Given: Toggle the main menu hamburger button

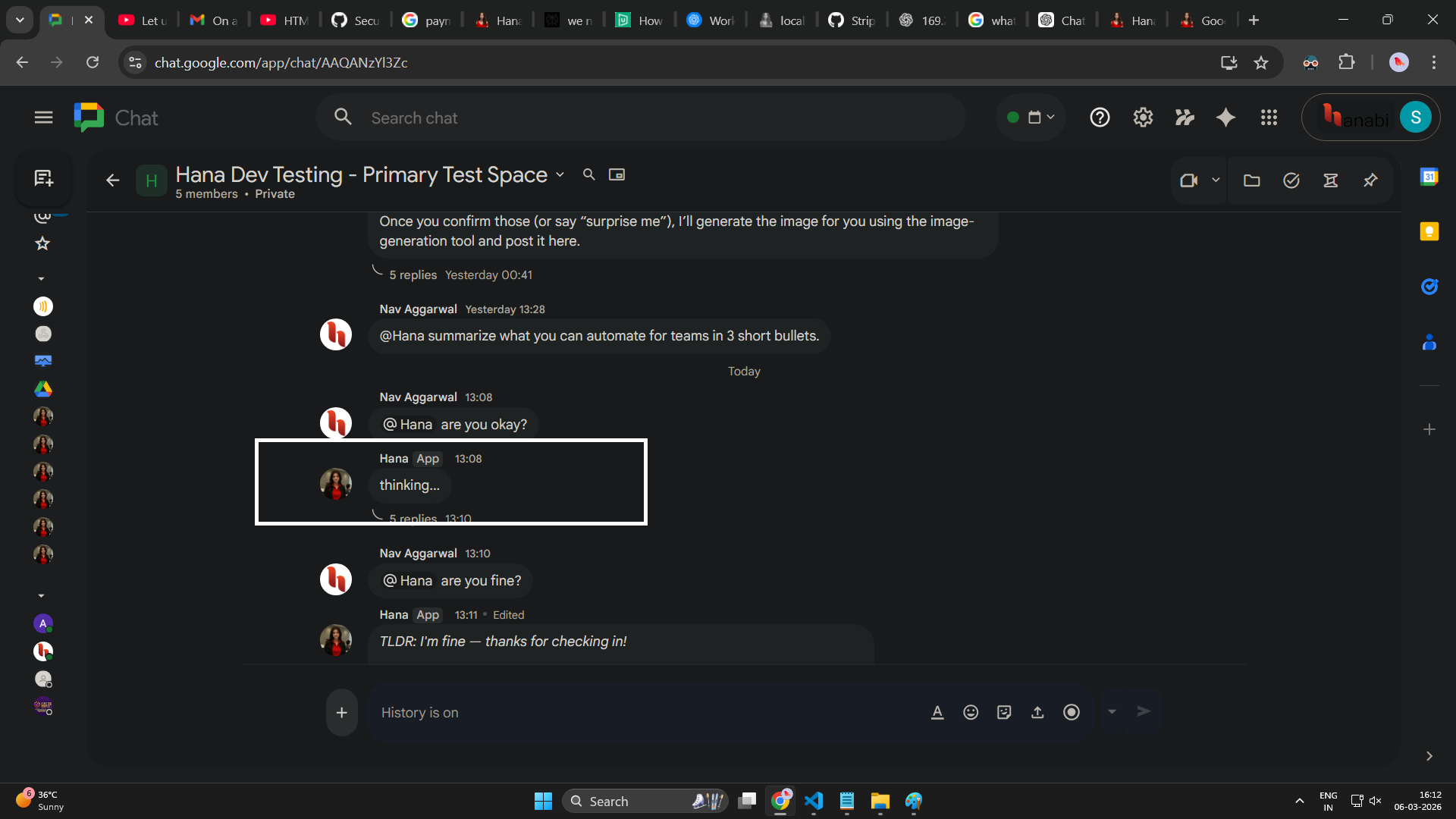Looking at the screenshot, I should [x=43, y=118].
